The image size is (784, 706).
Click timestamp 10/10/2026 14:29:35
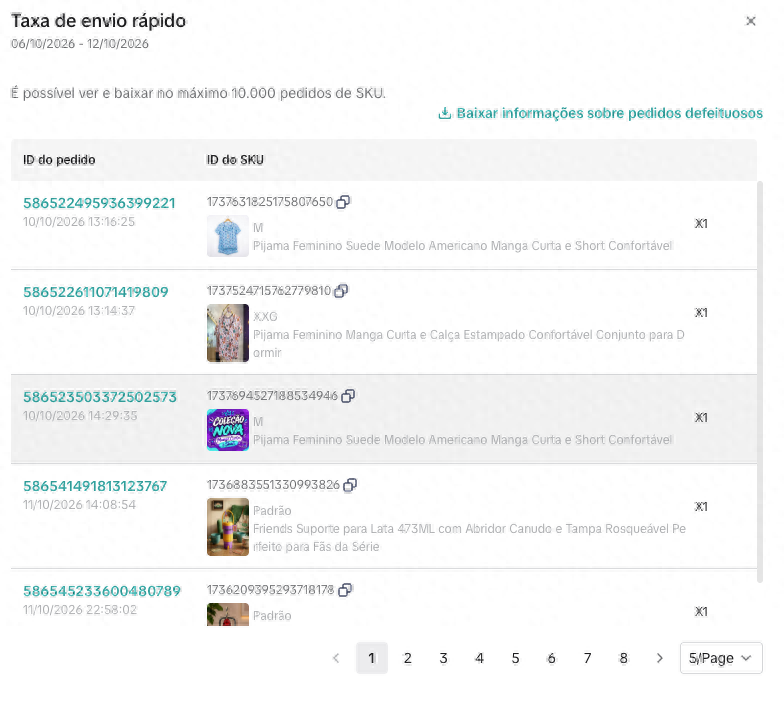click(x=80, y=416)
